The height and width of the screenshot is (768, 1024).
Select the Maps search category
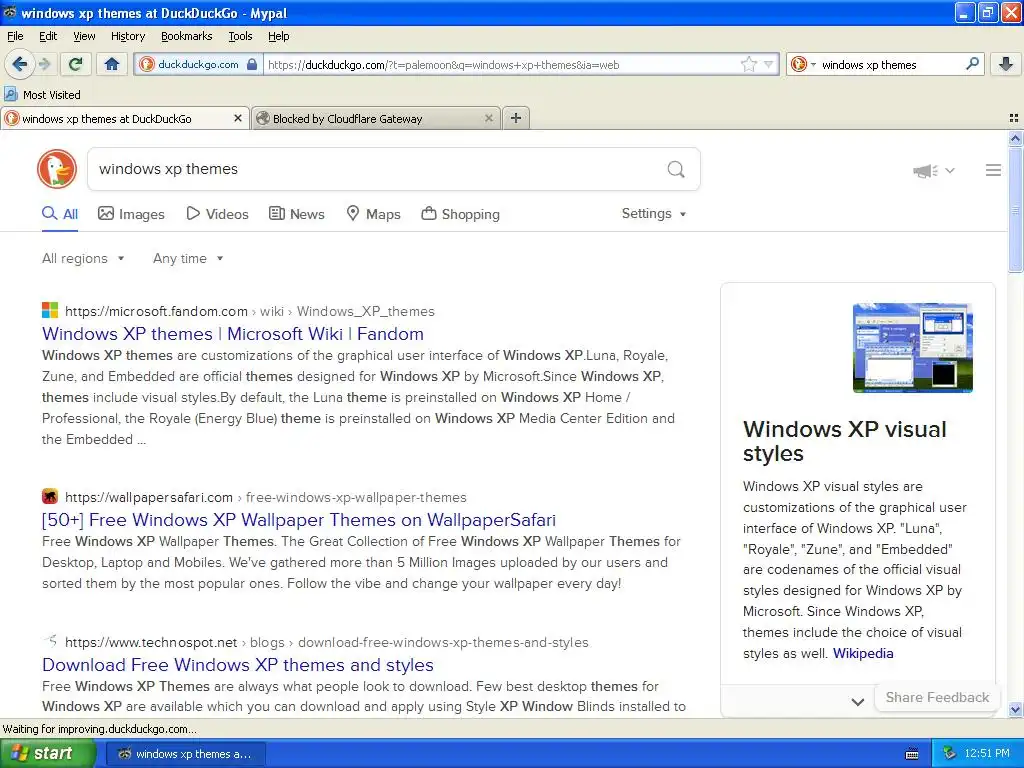tap(373, 214)
